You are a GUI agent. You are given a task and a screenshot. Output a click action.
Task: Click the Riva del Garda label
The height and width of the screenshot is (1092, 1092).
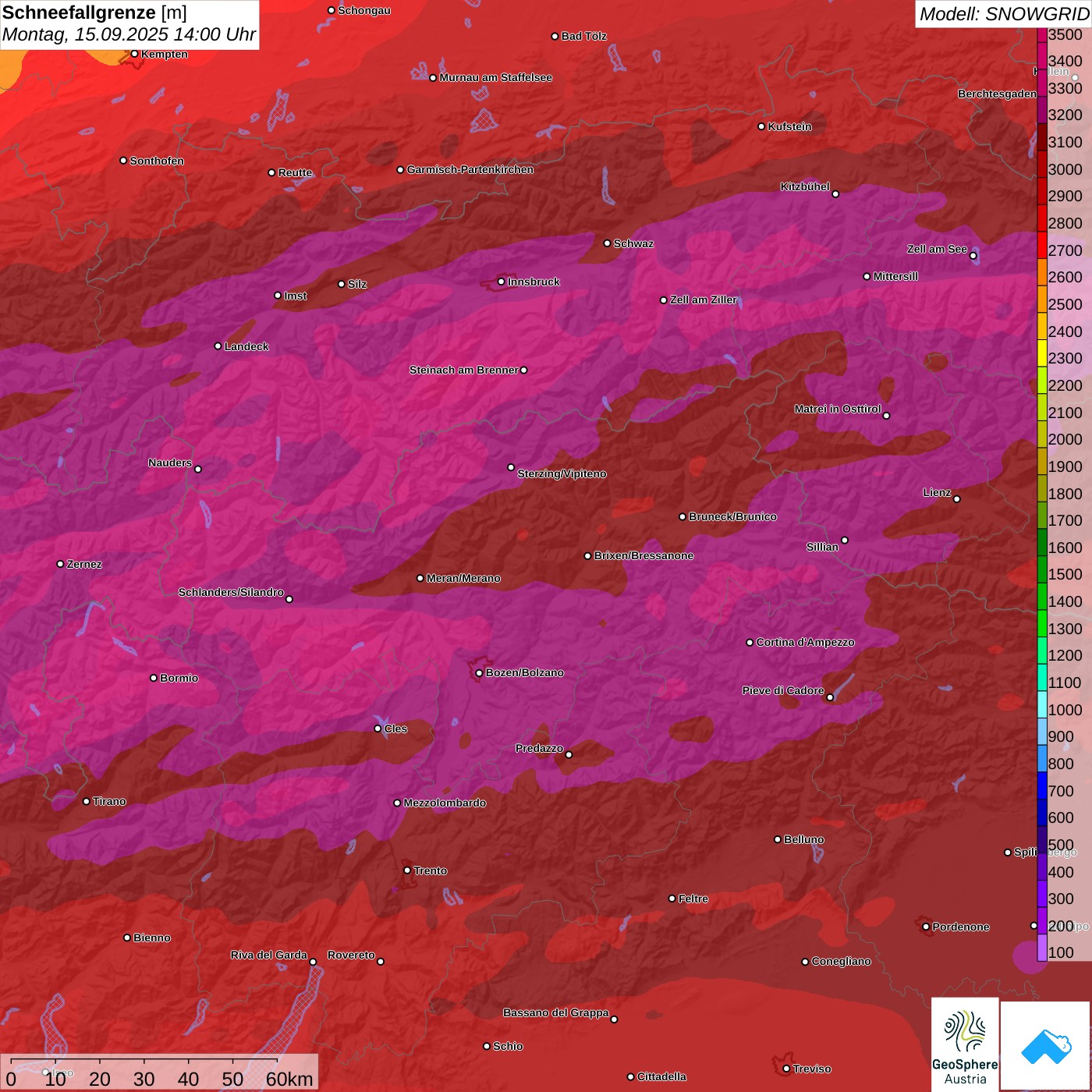click(x=269, y=955)
